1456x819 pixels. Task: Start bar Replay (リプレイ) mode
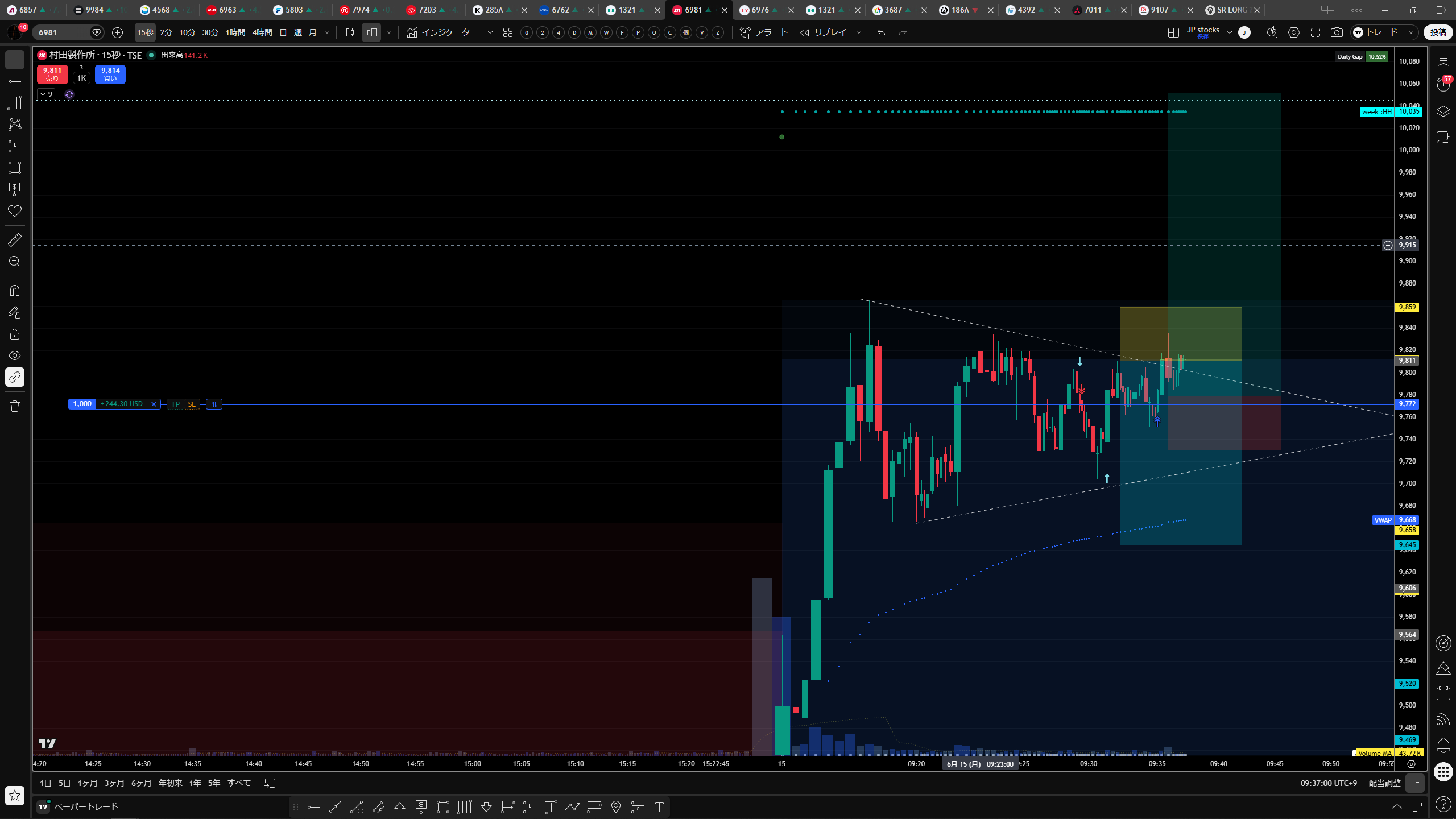(823, 32)
